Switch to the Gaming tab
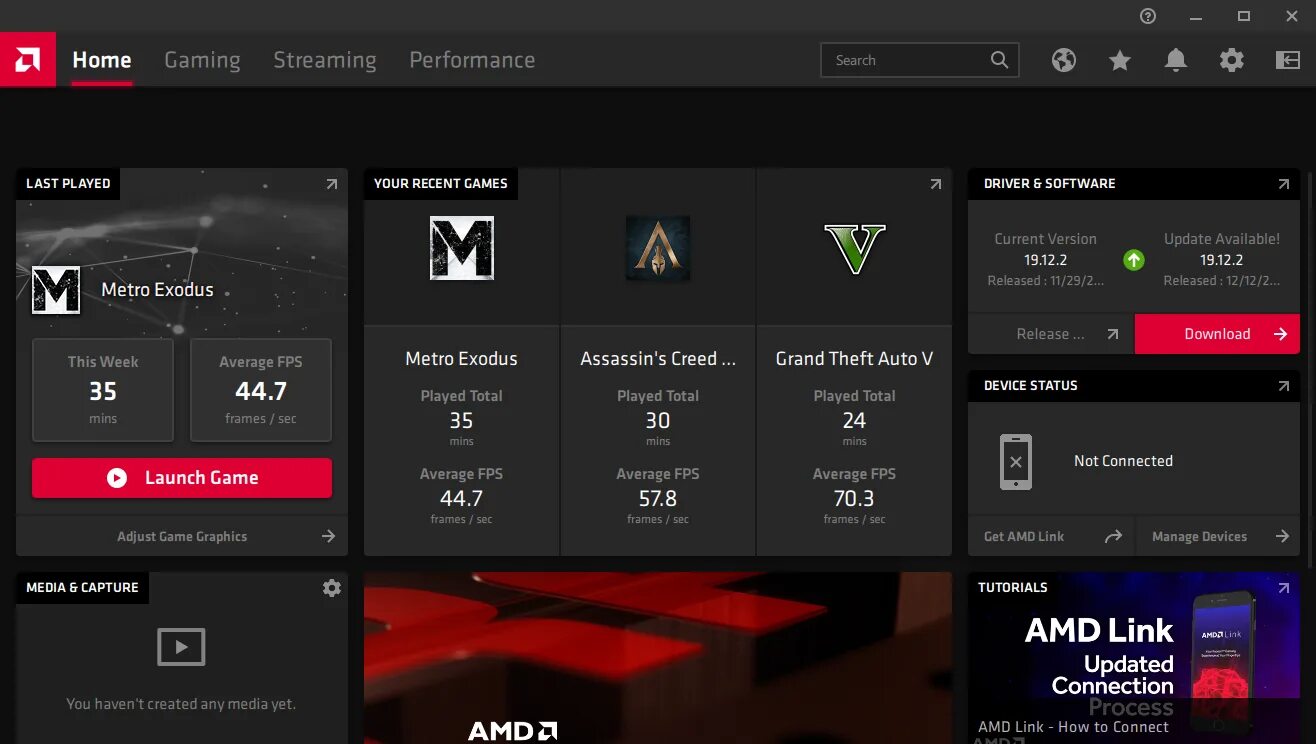The width and height of the screenshot is (1316, 744). (x=202, y=60)
